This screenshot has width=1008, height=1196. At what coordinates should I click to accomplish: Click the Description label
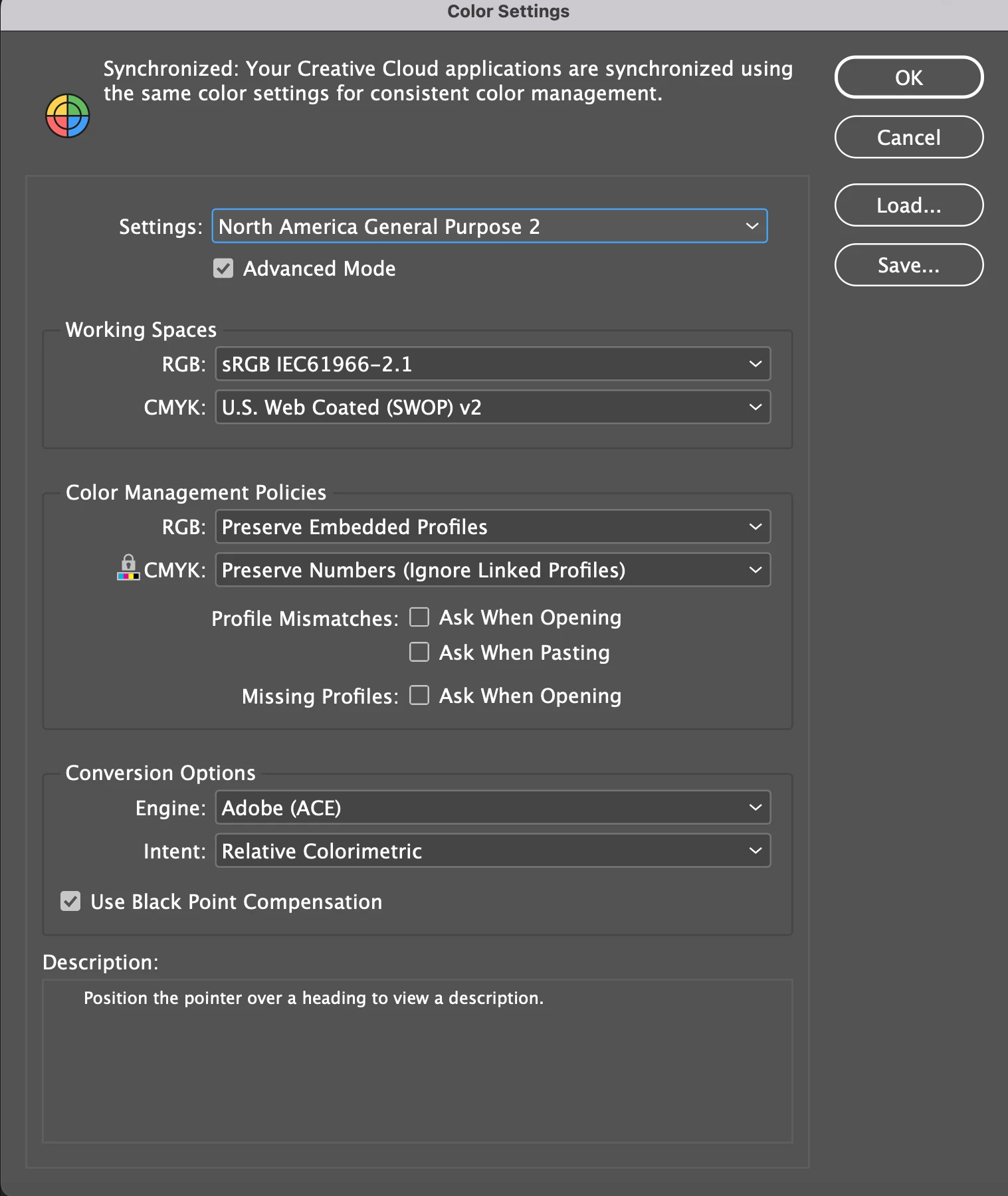[100, 962]
